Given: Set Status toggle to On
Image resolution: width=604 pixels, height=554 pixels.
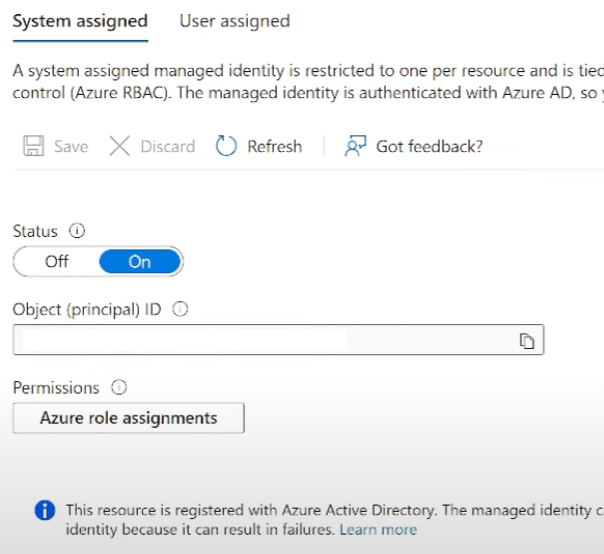Looking at the screenshot, I should click(x=140, y=262).
